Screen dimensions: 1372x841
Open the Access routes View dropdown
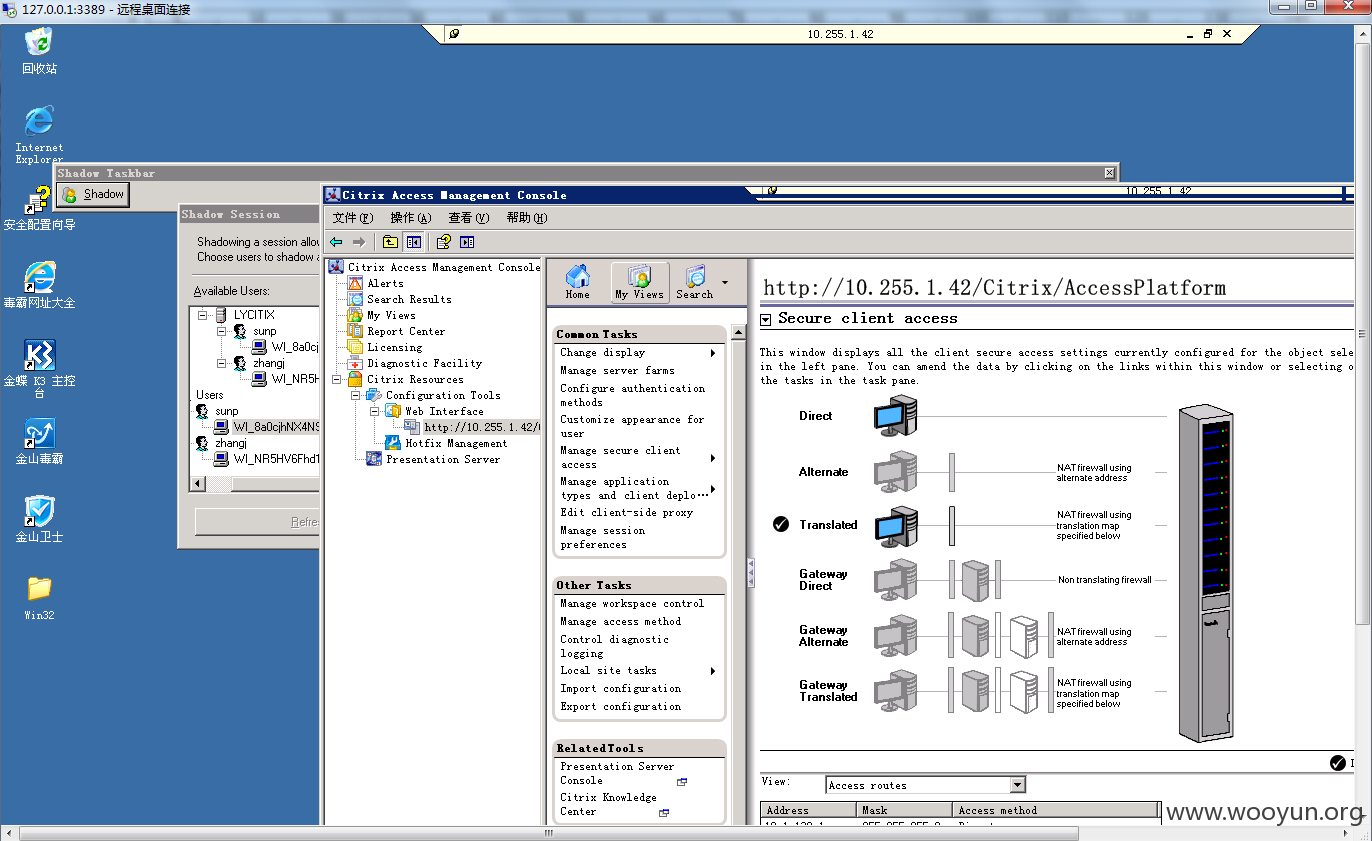pyautogui.click(x=1017, y=785)
